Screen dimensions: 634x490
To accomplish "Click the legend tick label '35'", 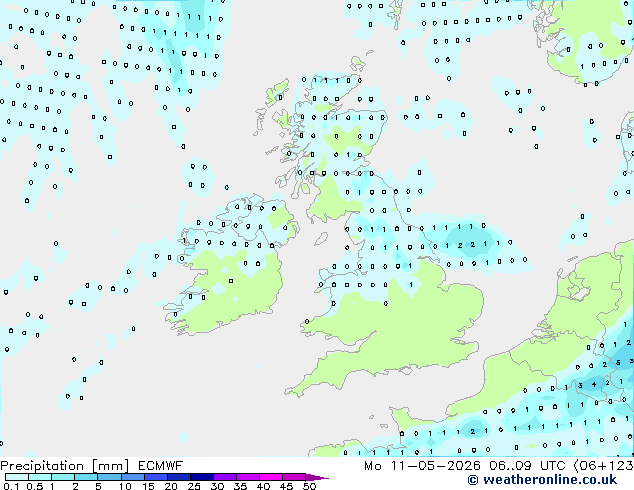I will point(240,486).
